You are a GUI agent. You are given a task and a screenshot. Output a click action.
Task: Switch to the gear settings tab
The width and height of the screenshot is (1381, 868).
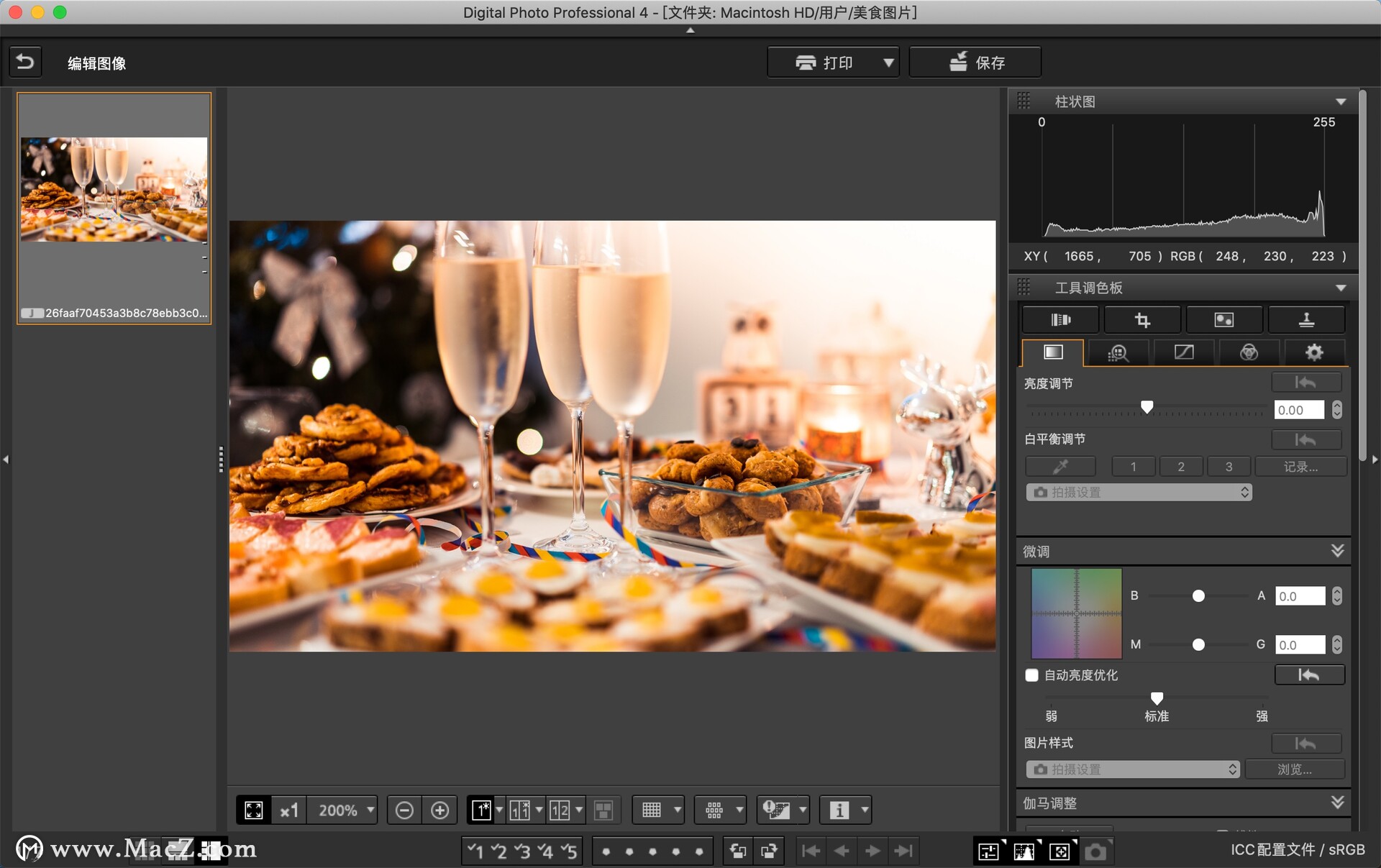click(1314, 352)
